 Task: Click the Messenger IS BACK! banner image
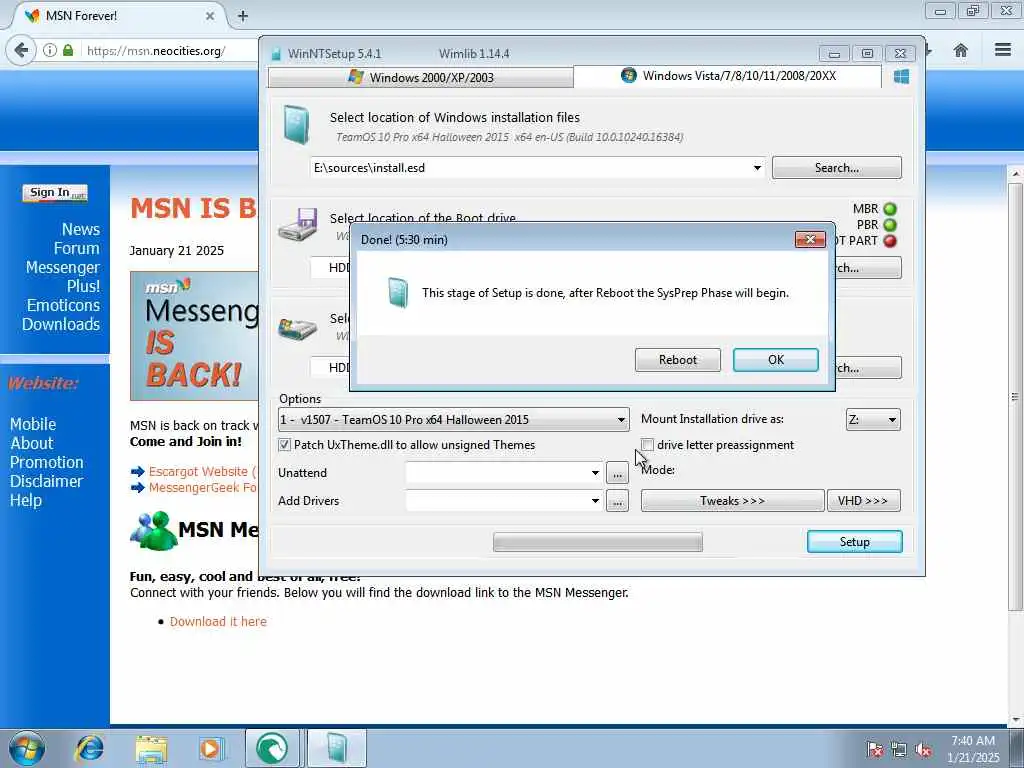pyautogui.click(x=194, y=336)
